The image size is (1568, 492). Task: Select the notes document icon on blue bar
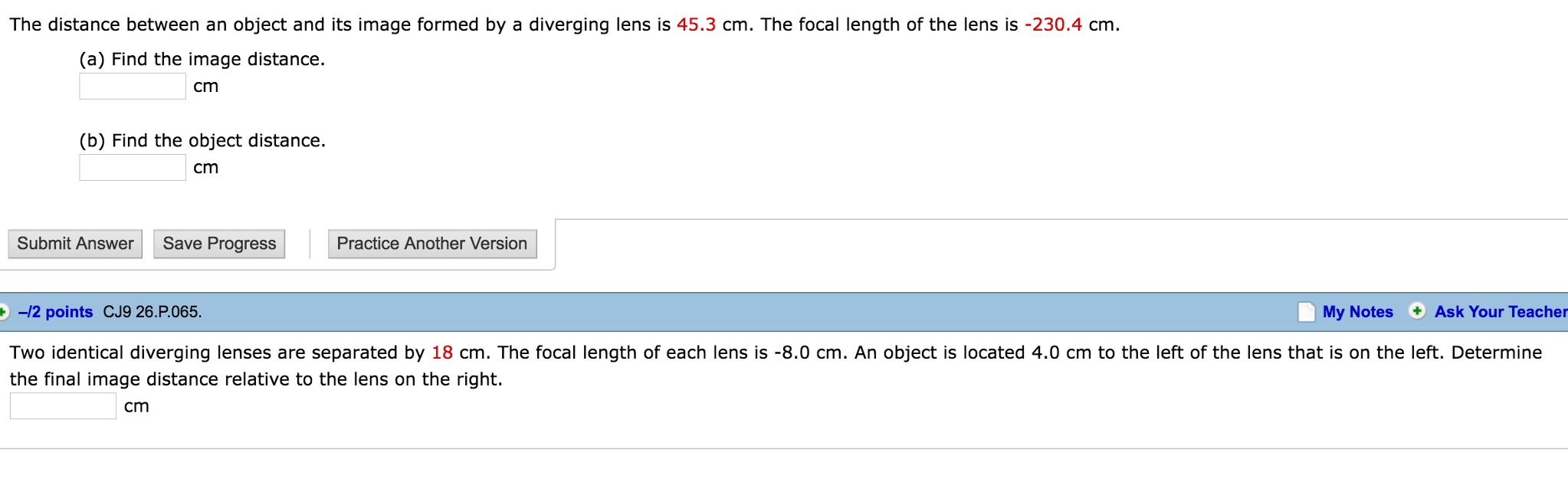[1307, 311]
